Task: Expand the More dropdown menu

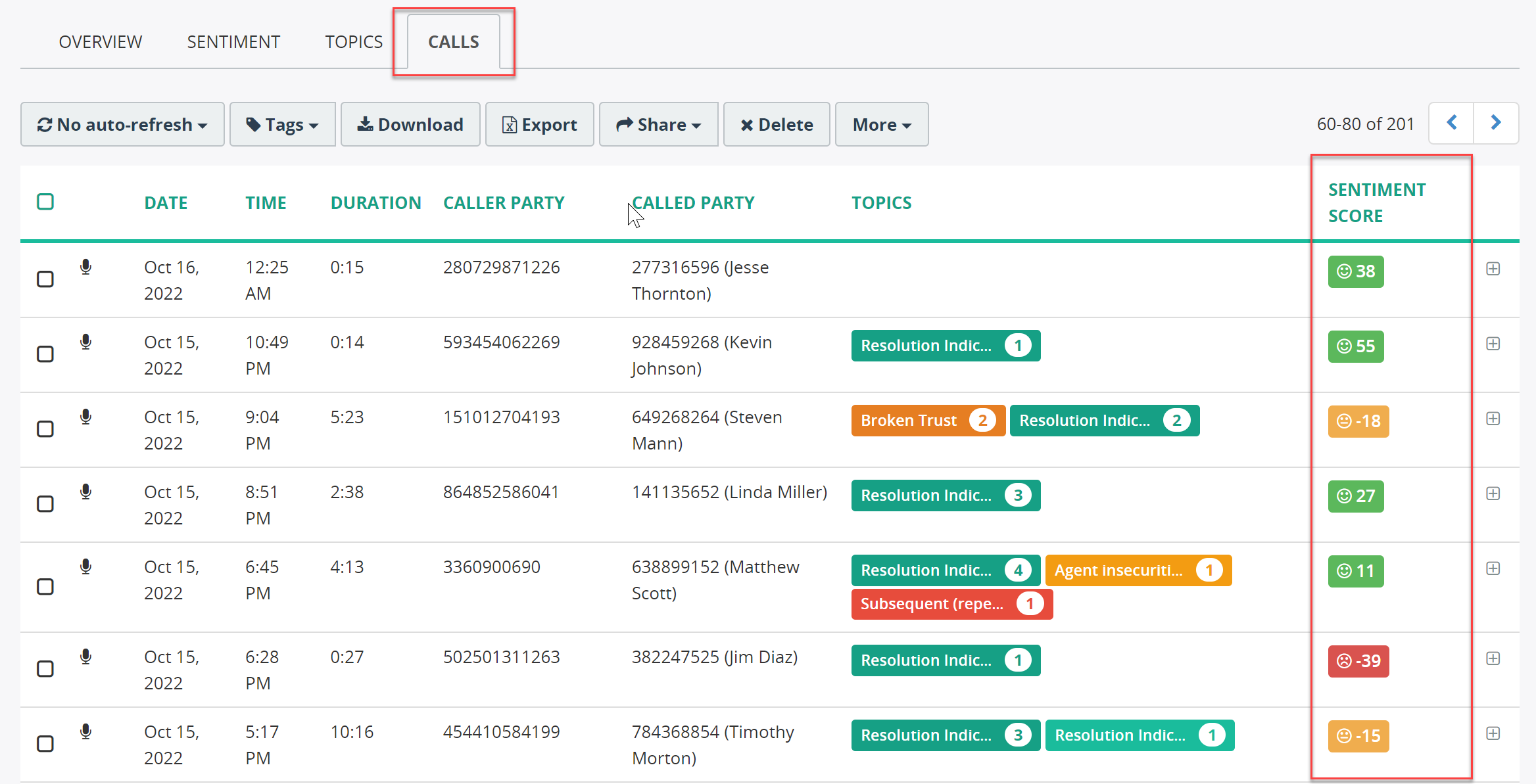Action: point(882,124)
